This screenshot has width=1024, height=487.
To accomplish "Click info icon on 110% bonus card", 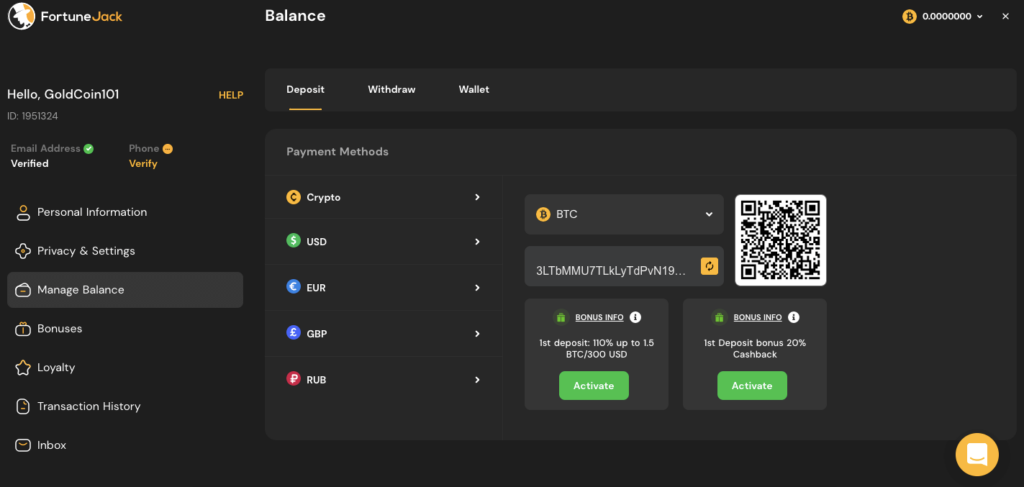I will pyautogui.click(x=635, y=317).
